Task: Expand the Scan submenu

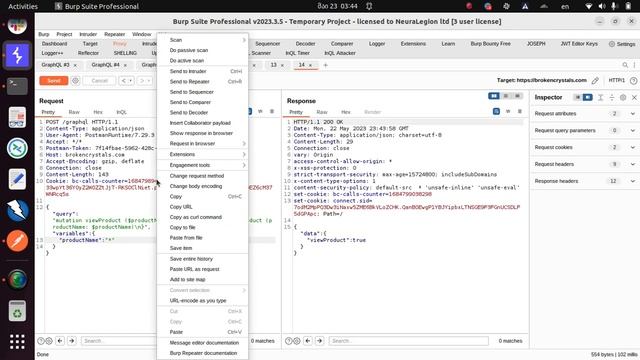Action: click(x=203, y=40)
